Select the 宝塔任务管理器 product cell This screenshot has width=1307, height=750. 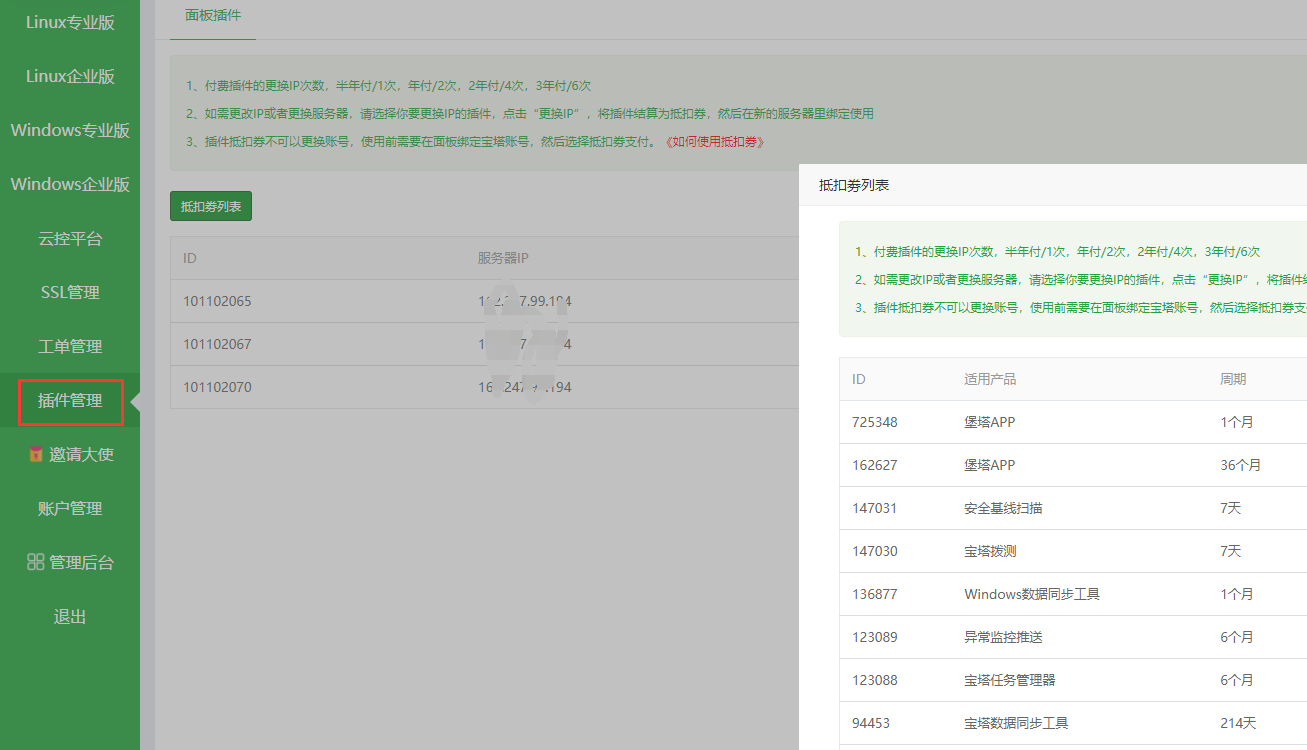[1010, 680]
